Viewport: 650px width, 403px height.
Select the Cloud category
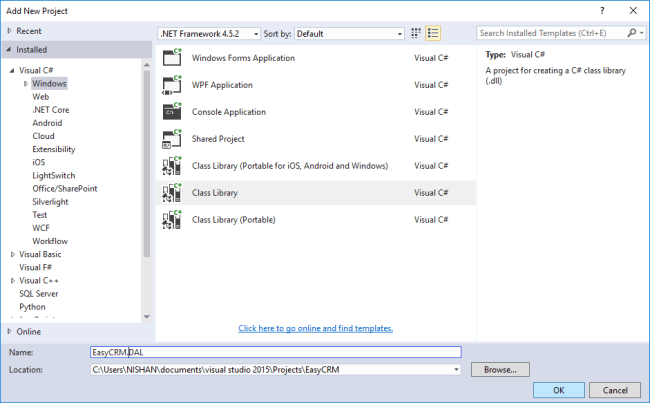[x=44, y=136]
